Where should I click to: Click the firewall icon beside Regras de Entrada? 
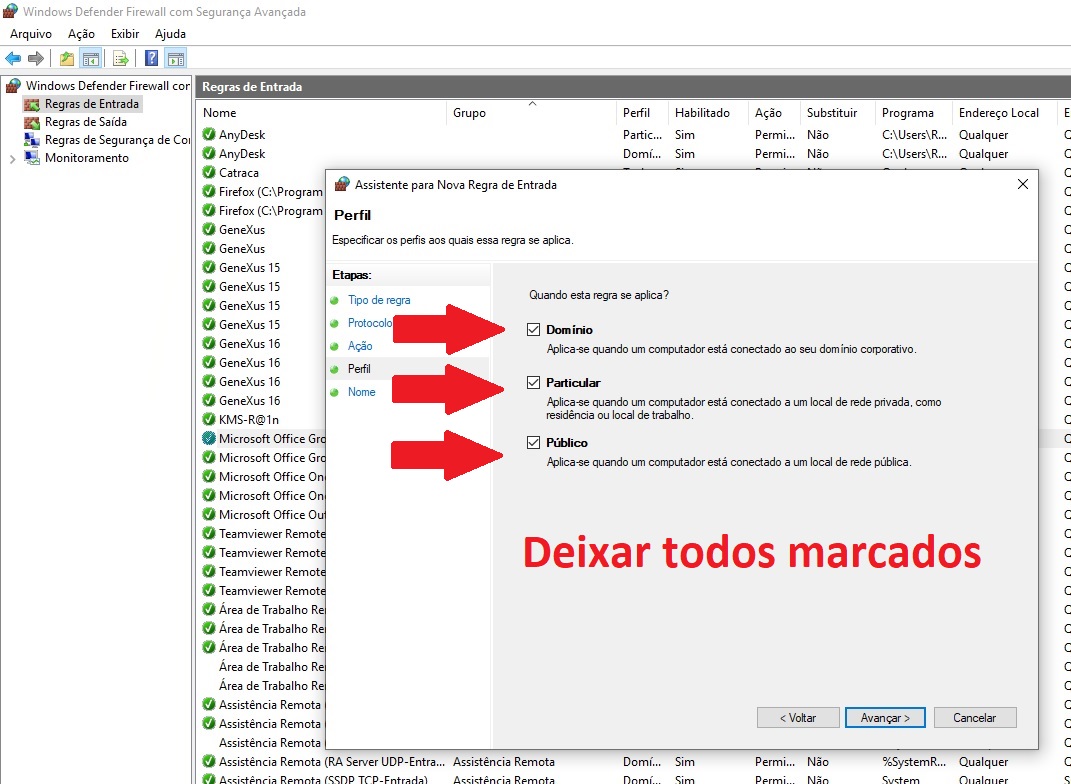pyautogui.click(x=32, y=104)
